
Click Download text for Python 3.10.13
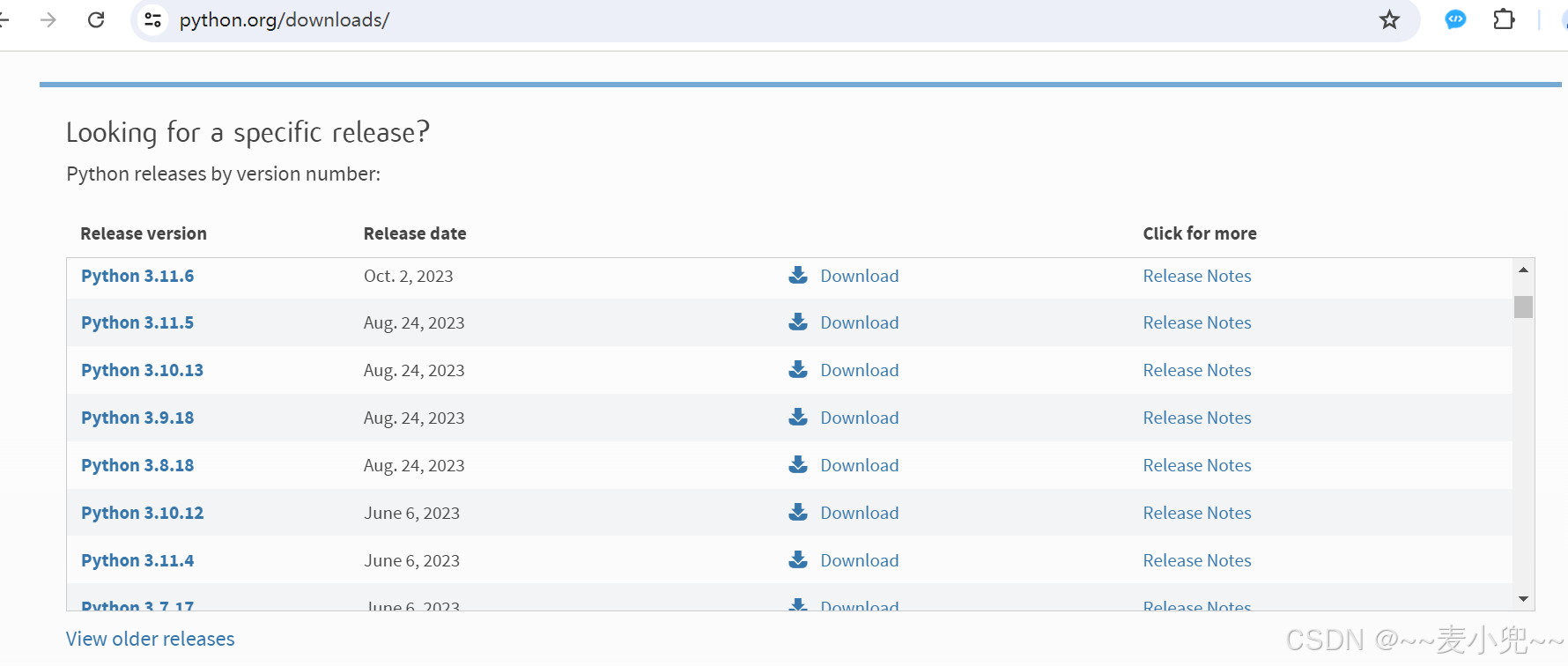860,370
